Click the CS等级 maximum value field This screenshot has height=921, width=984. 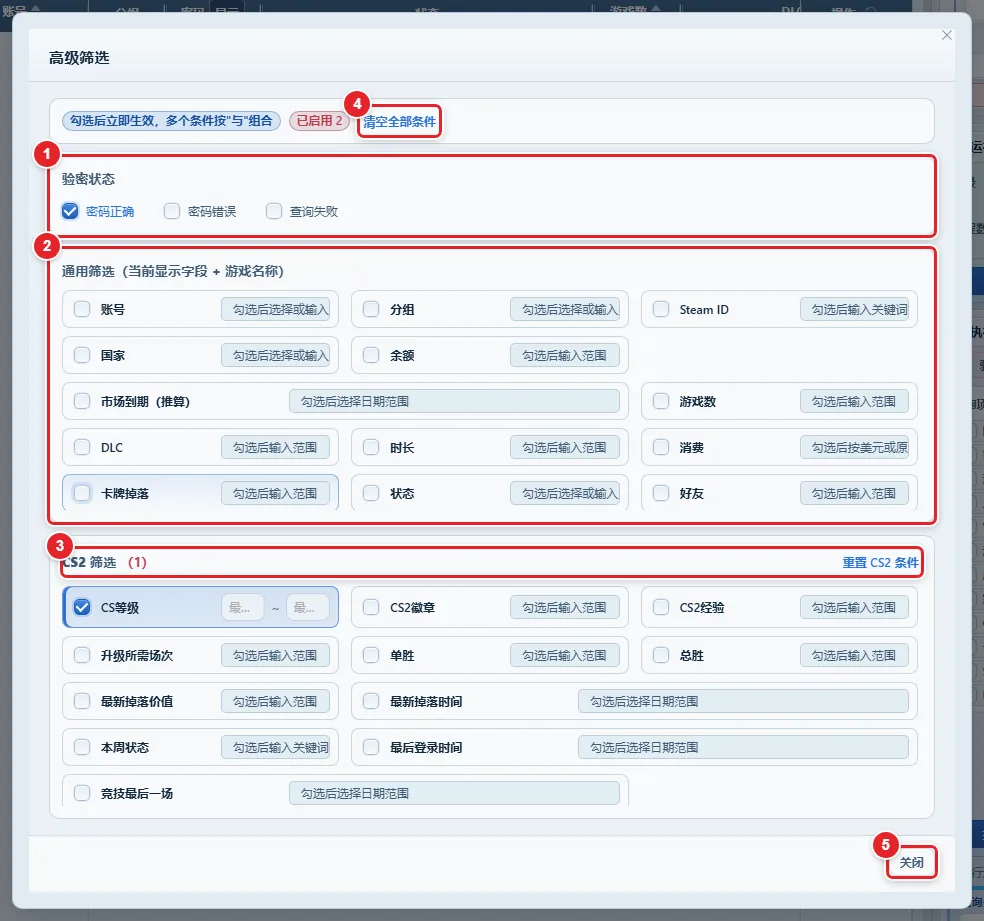308,607
